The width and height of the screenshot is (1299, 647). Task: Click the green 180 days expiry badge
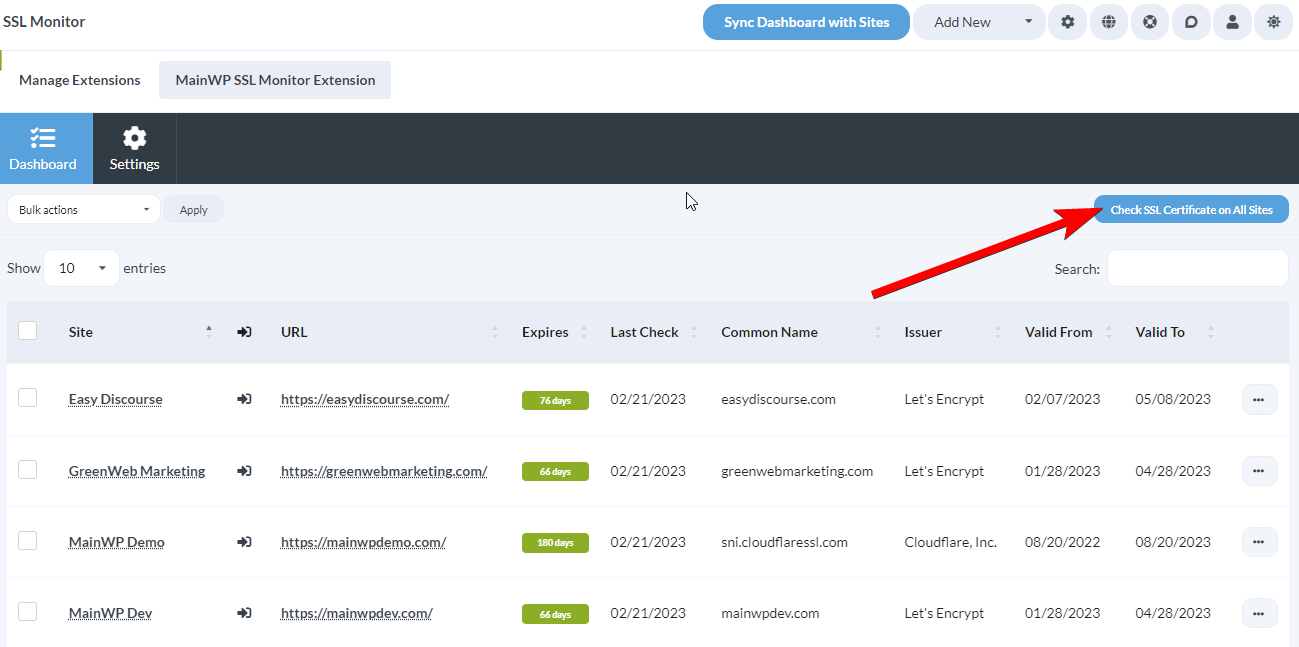click(x=555, y=542)
